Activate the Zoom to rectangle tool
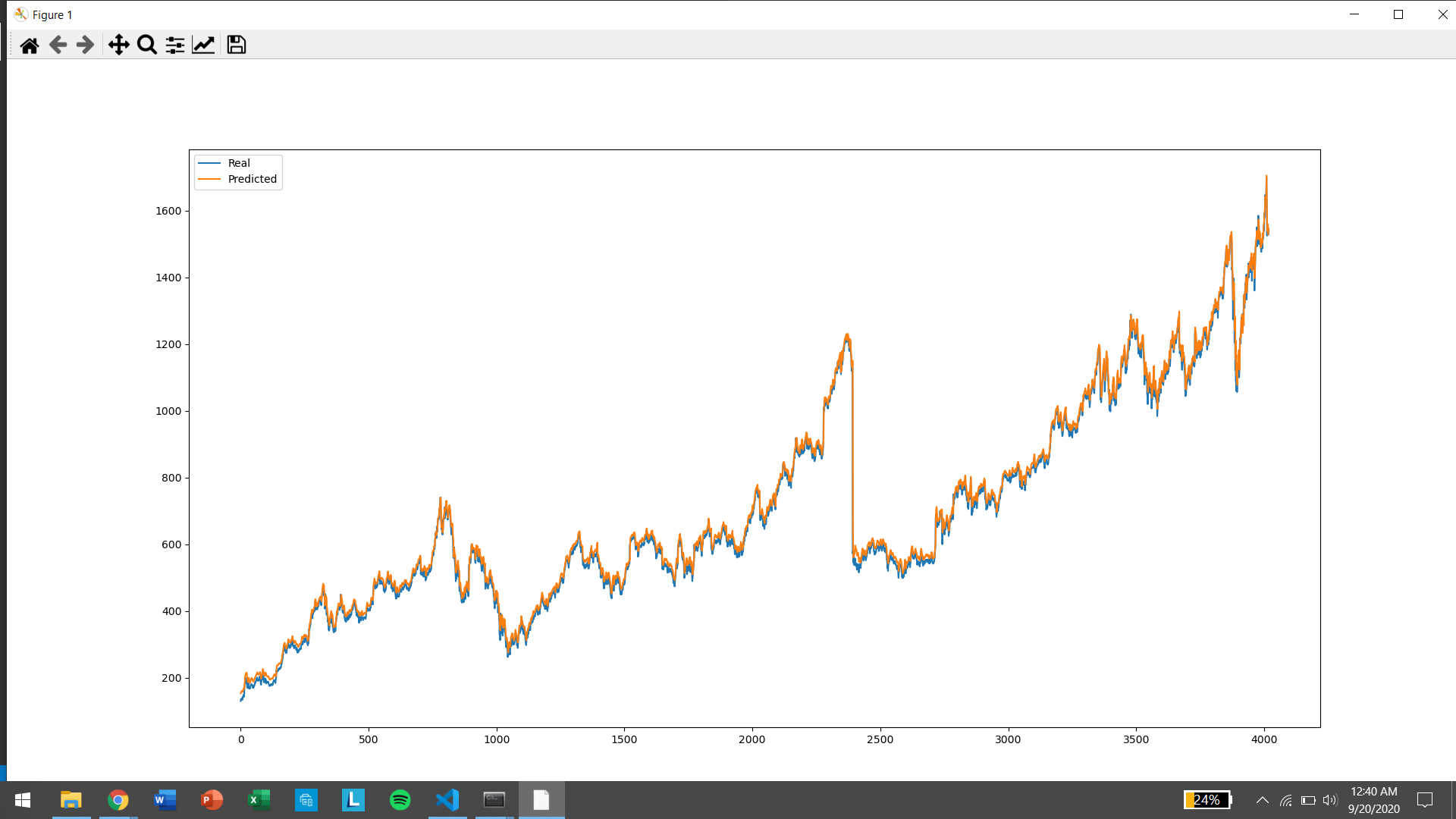The image size is (1456, 819). coord(147,45)
